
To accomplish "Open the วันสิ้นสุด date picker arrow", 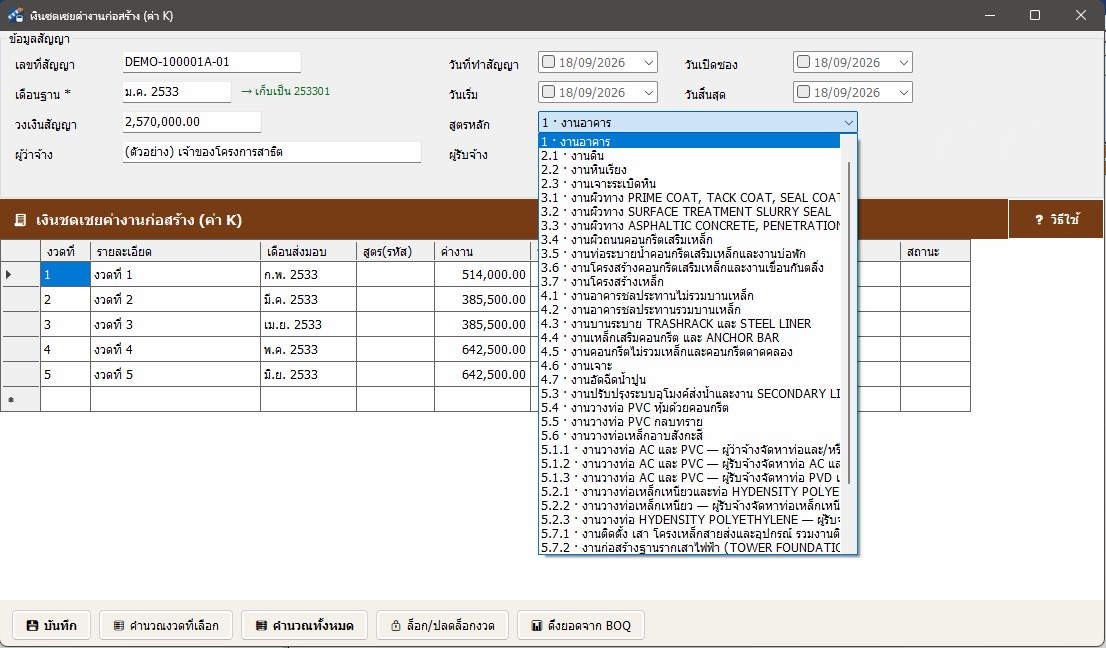I will [x=904, y=92].
